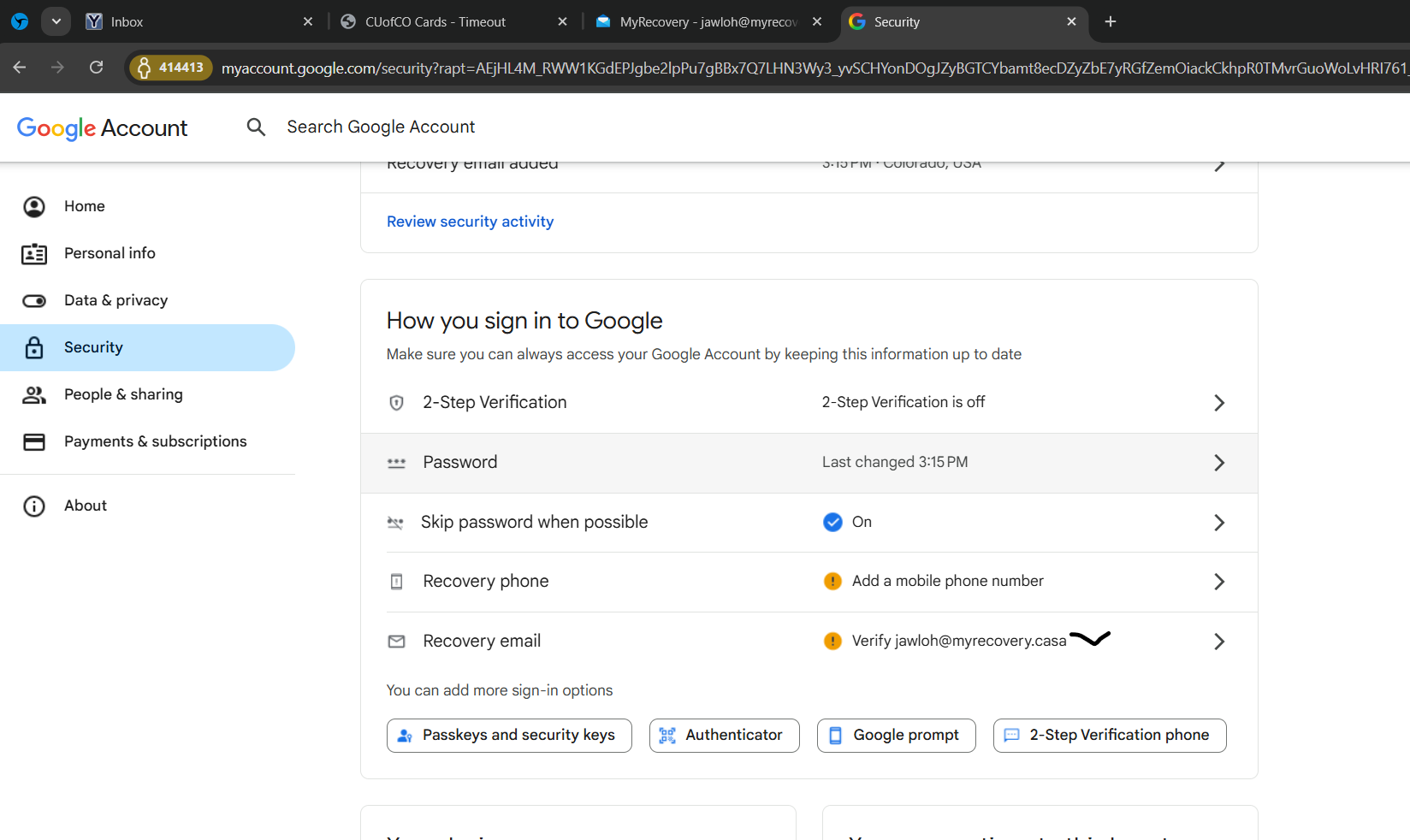Open Payments & subscriptions page
Image resolution: width=1410 pixels, height=840 pixels.
coord(155,441)
